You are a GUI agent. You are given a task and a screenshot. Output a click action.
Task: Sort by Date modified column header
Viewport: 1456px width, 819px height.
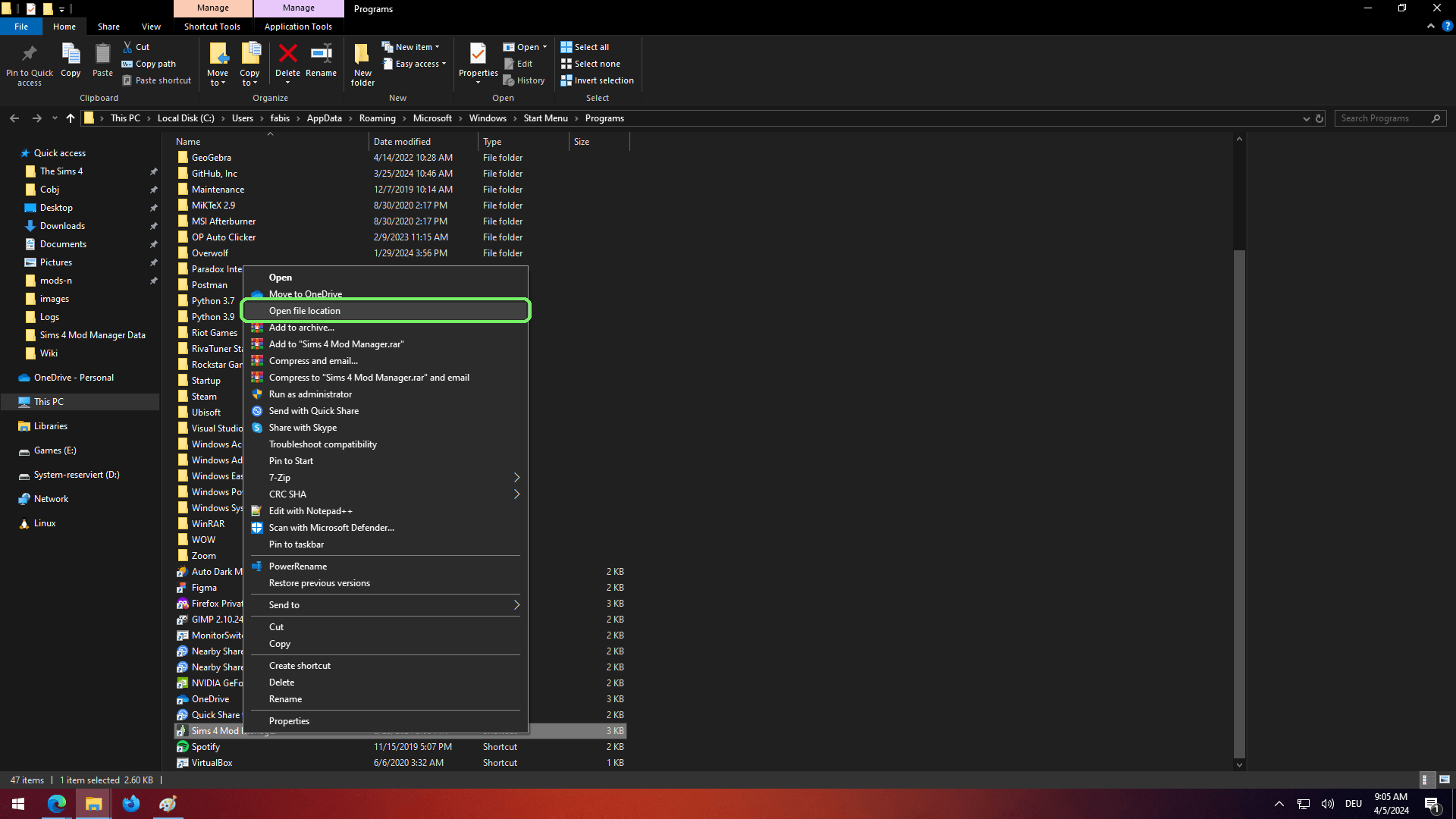click(423, 142)
